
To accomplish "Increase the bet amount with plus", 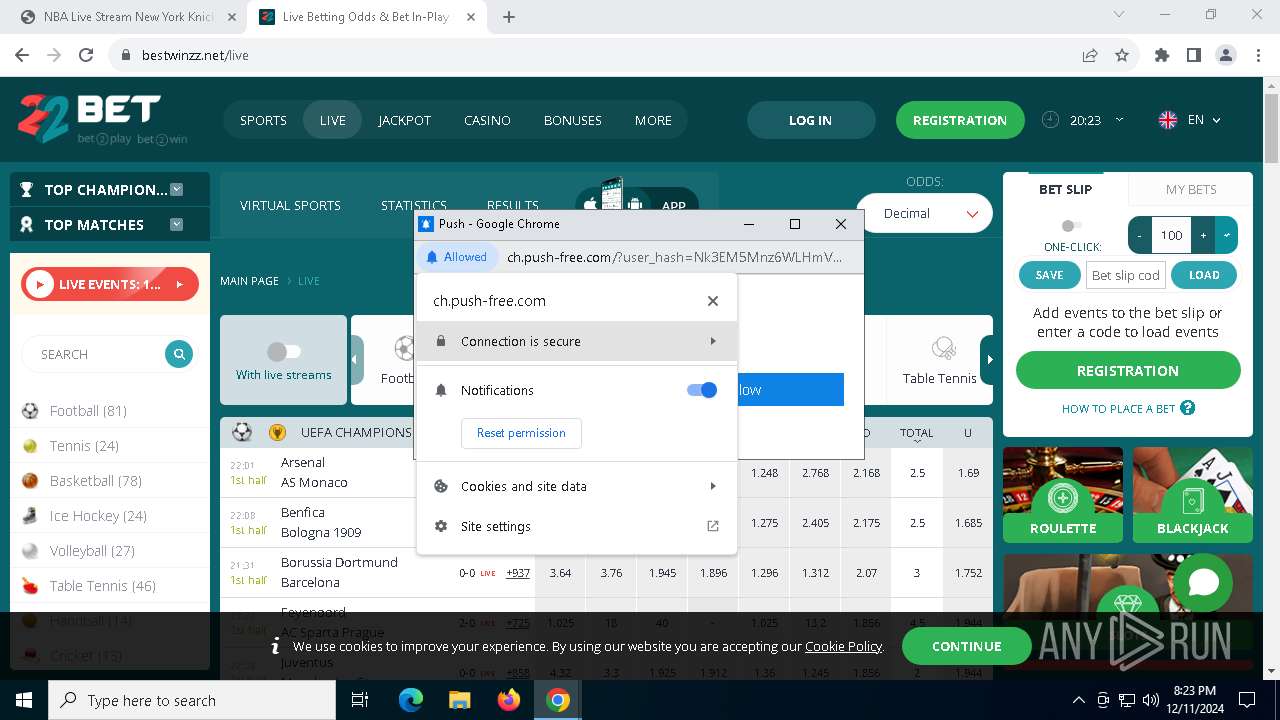I will click(1203, 235).
